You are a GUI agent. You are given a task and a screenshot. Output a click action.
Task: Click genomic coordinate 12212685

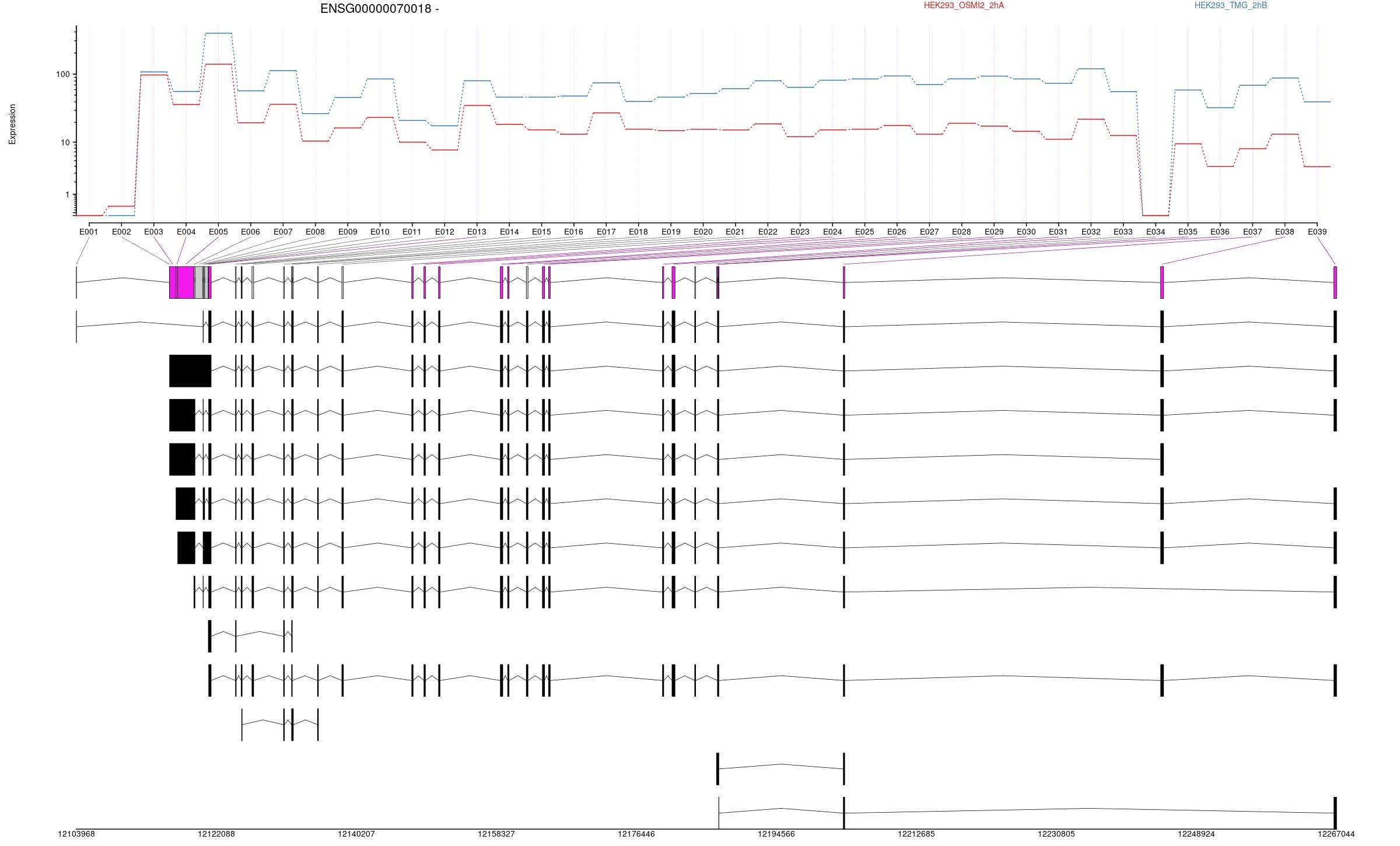point(916,834)
